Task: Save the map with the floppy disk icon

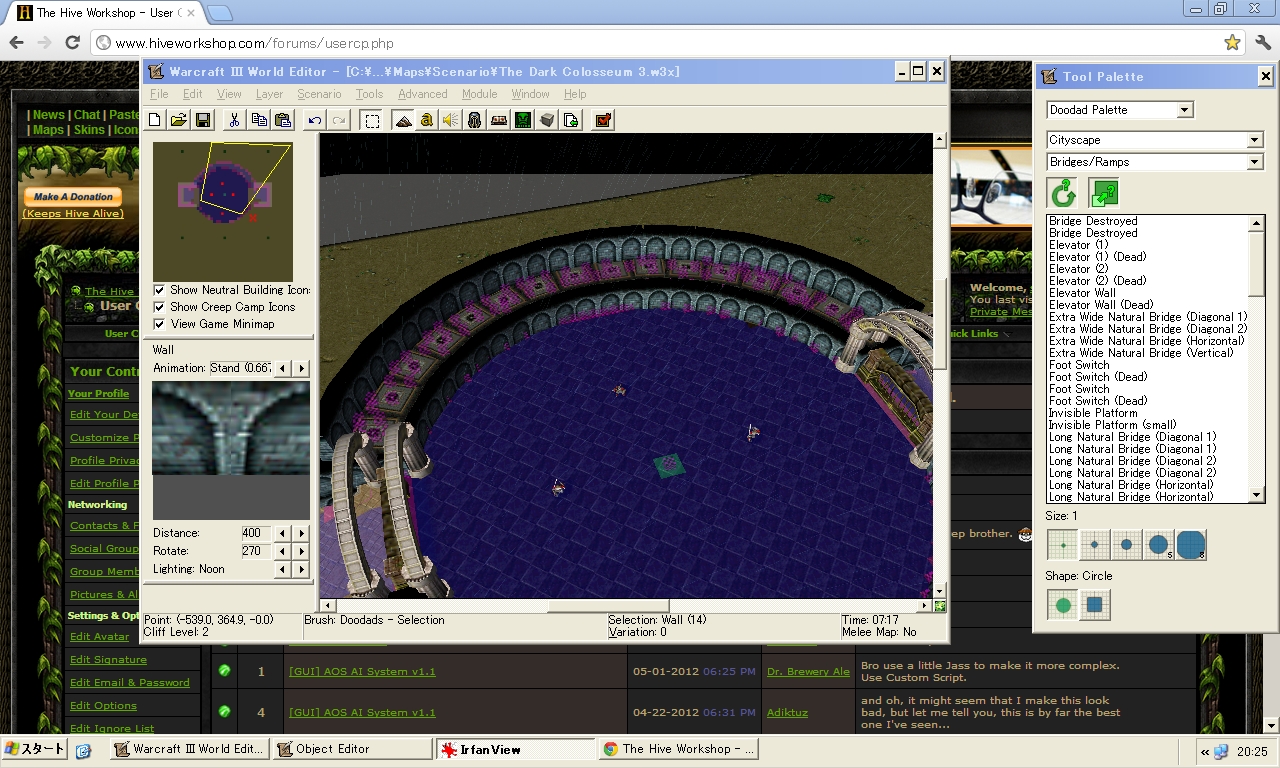Action: 202,120
